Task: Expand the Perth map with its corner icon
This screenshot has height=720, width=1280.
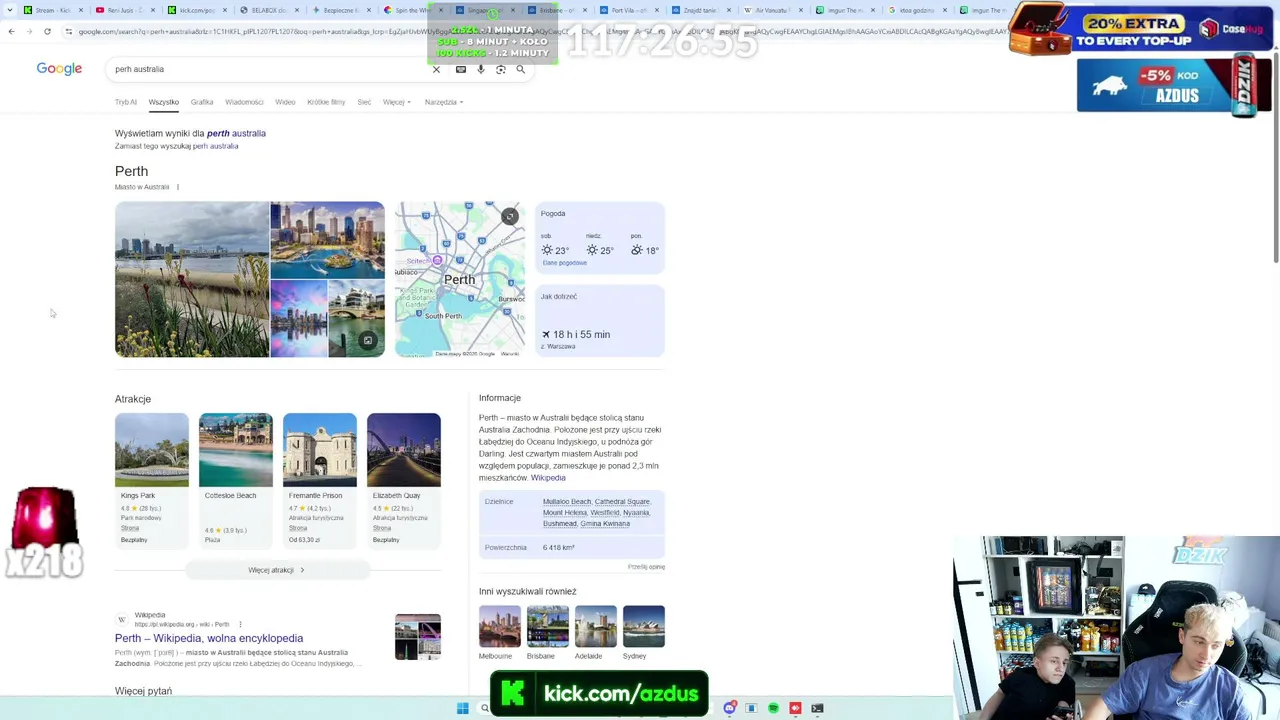Action: tap(510, 216)
